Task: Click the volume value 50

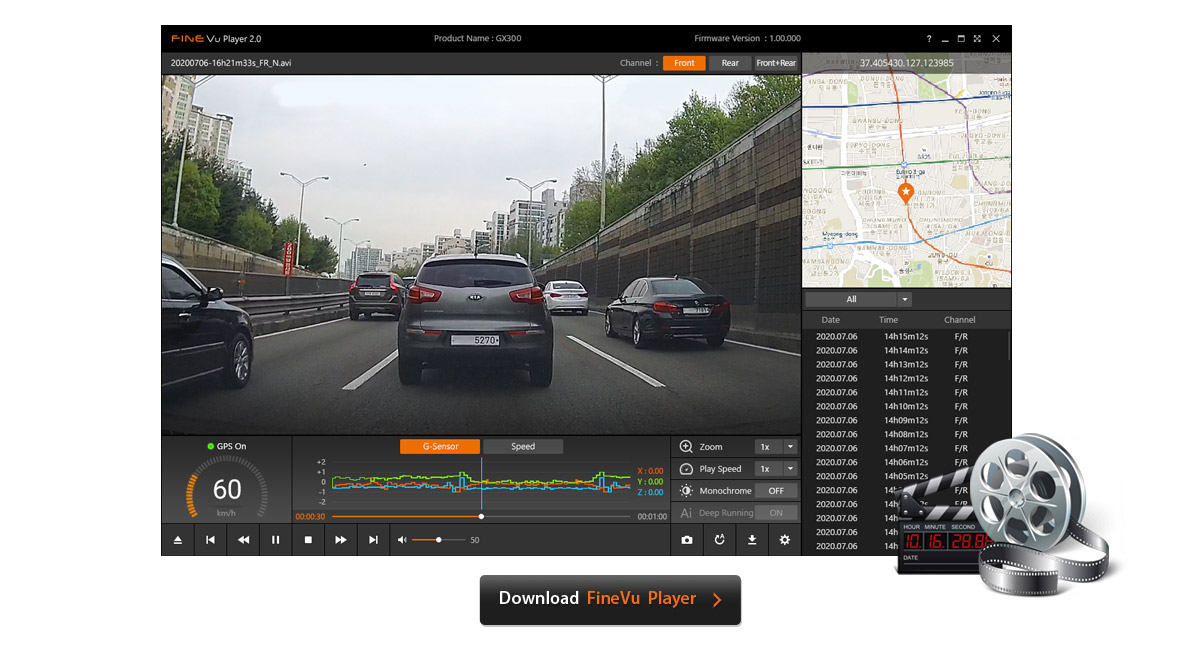Action: click(x=474, y=540)
